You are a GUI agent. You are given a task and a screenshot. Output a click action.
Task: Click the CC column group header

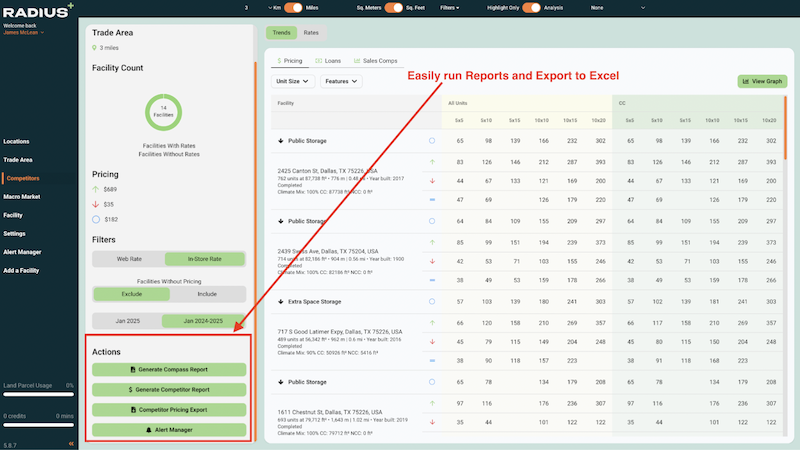[622, 103]
